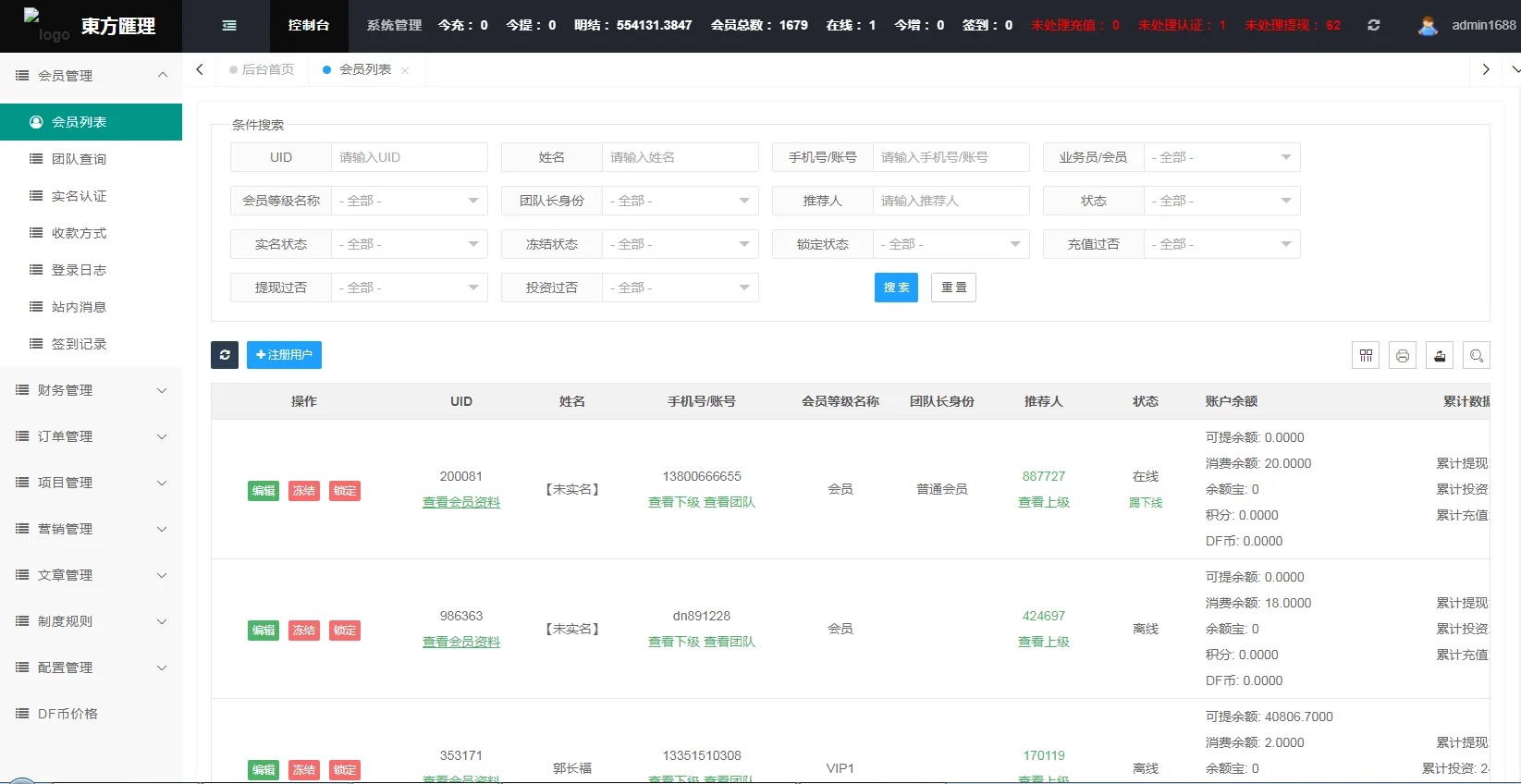Open the column filter grid icon
The height and width of the screenshot is (784, 1521).
(x=1366, y=356)
